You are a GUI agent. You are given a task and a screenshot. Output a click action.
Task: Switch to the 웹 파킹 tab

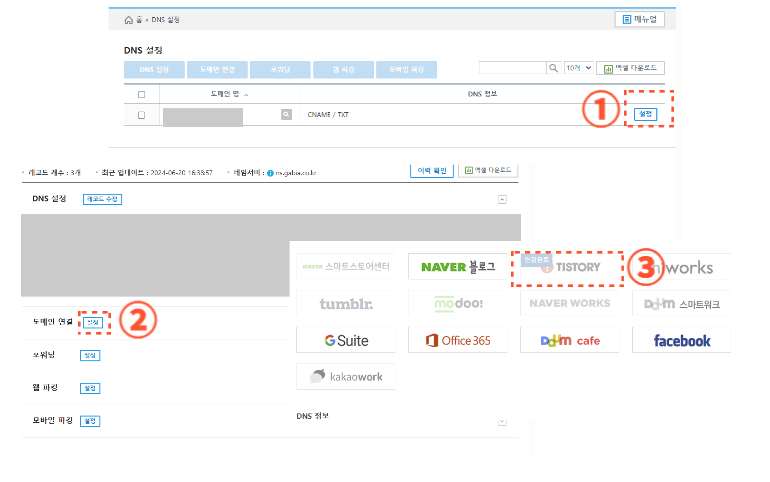(x=343, y=70)
